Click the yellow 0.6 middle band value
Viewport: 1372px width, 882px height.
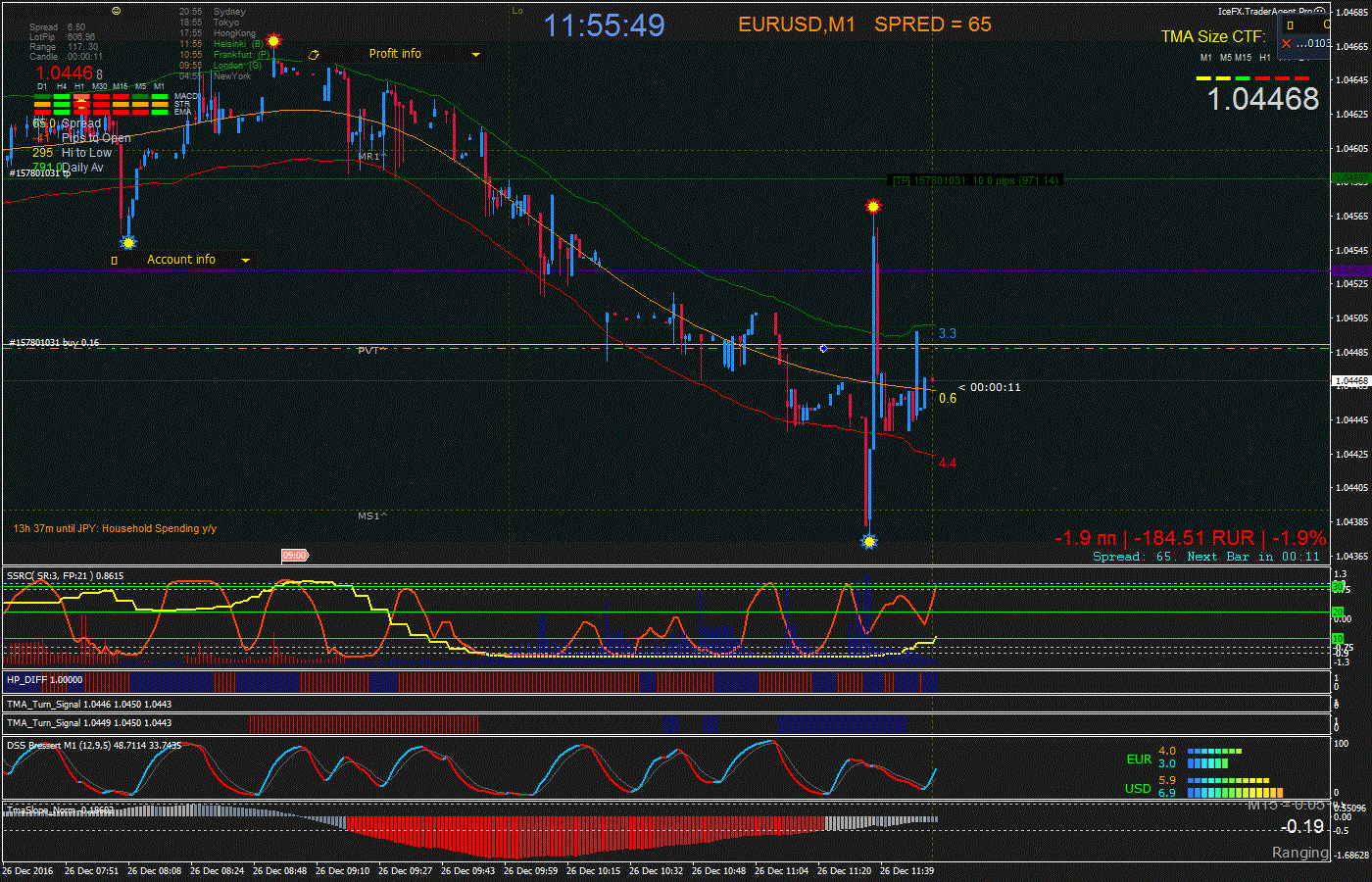948,398
